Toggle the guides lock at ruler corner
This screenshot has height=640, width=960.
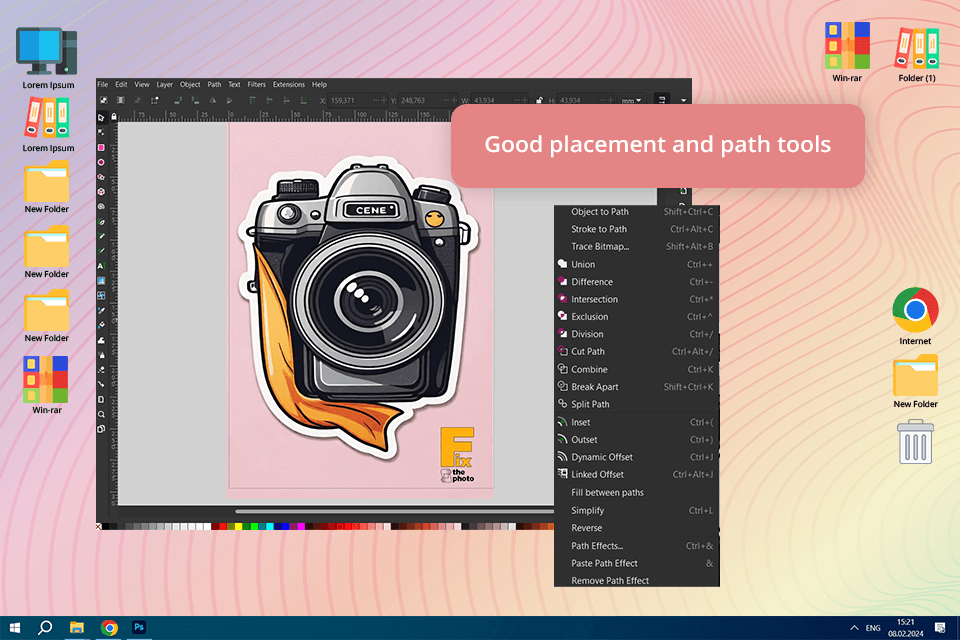coord(114,116)
